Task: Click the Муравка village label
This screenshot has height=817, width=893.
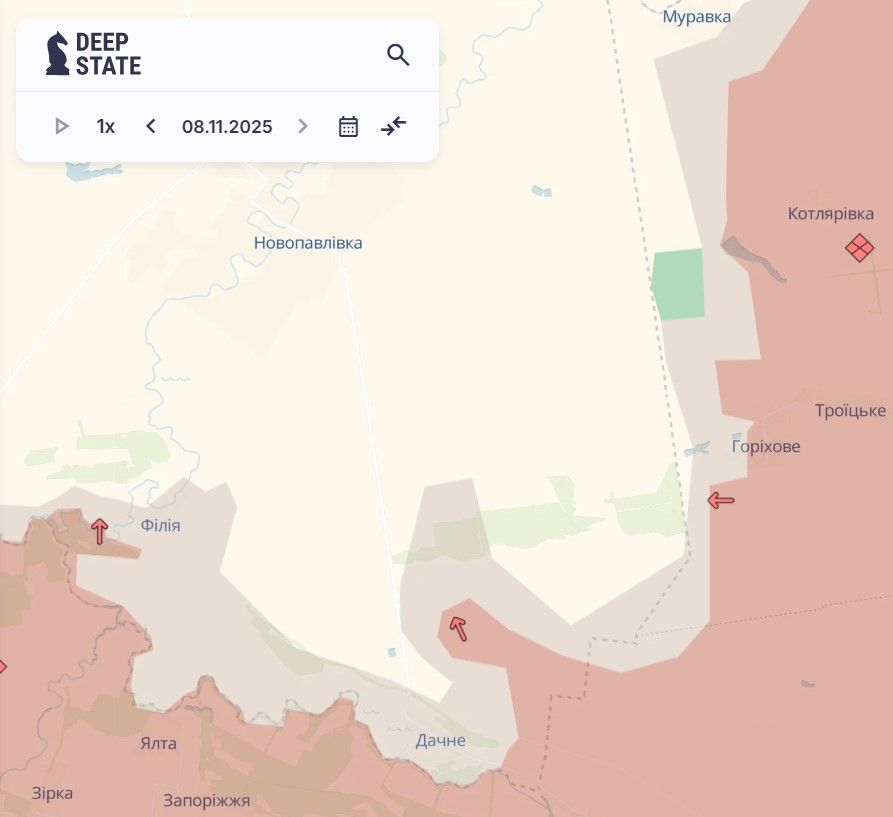Action: tap(697, 17)
